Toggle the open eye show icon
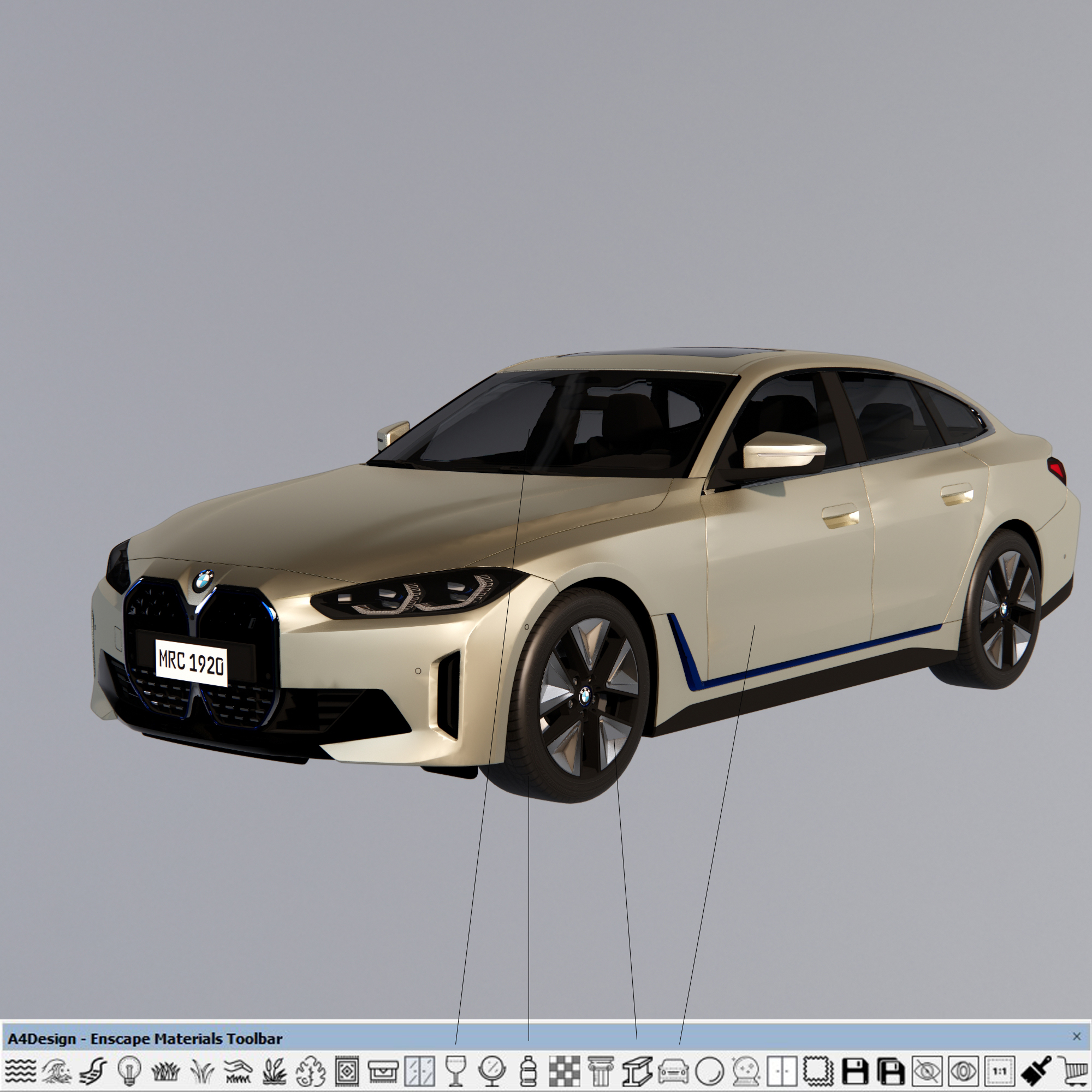Viewport: 1092px width, 1092px height. [963, 1071]
